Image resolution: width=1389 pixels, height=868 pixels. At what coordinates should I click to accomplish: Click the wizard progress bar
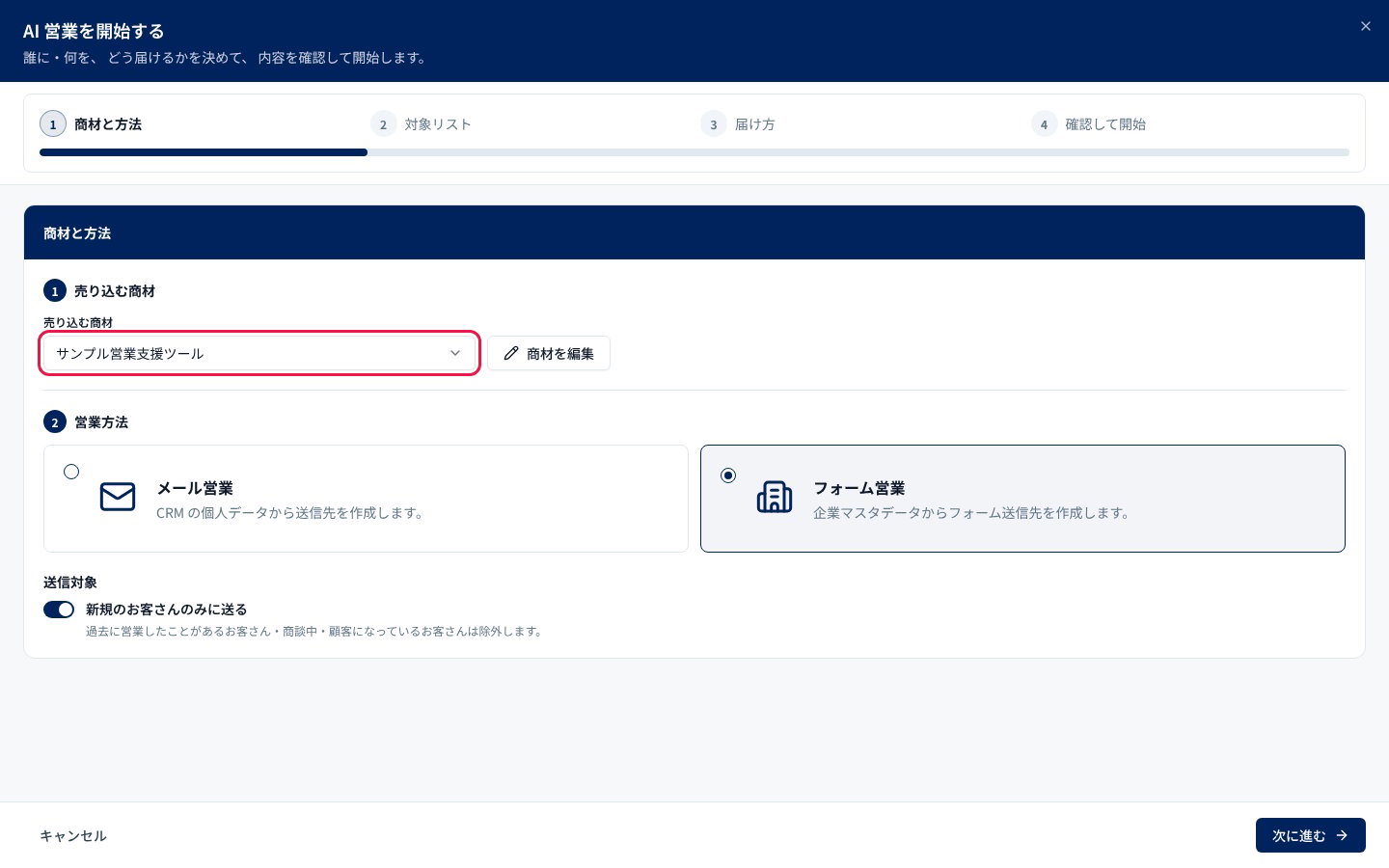(694, 152)
